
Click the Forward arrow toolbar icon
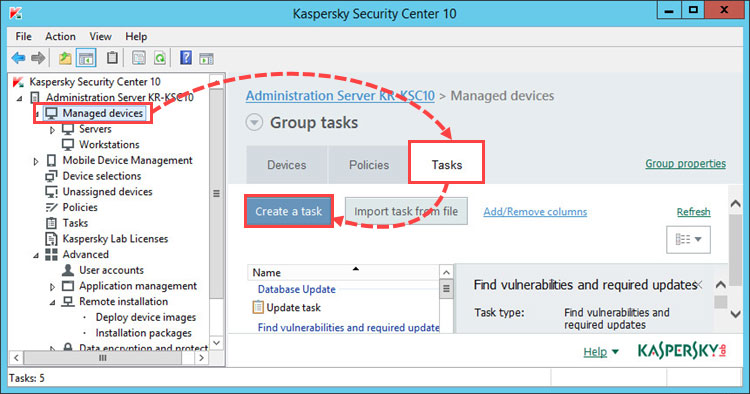[x=38, y=58]
